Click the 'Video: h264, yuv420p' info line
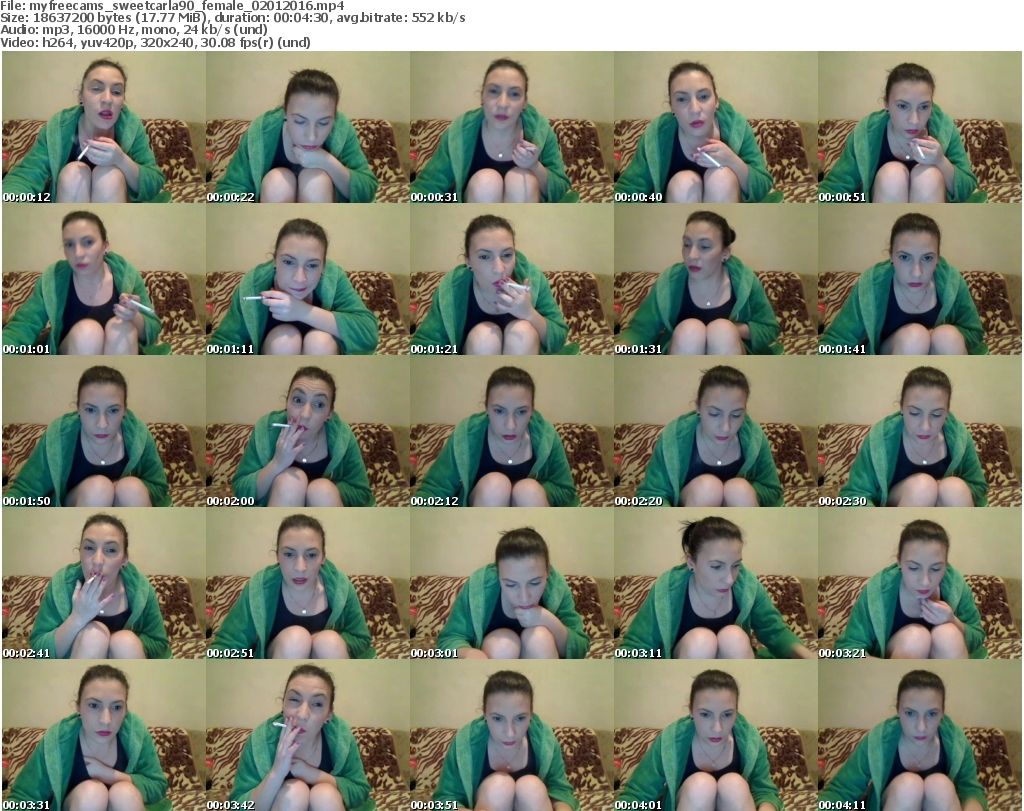 tap(155, 42)
